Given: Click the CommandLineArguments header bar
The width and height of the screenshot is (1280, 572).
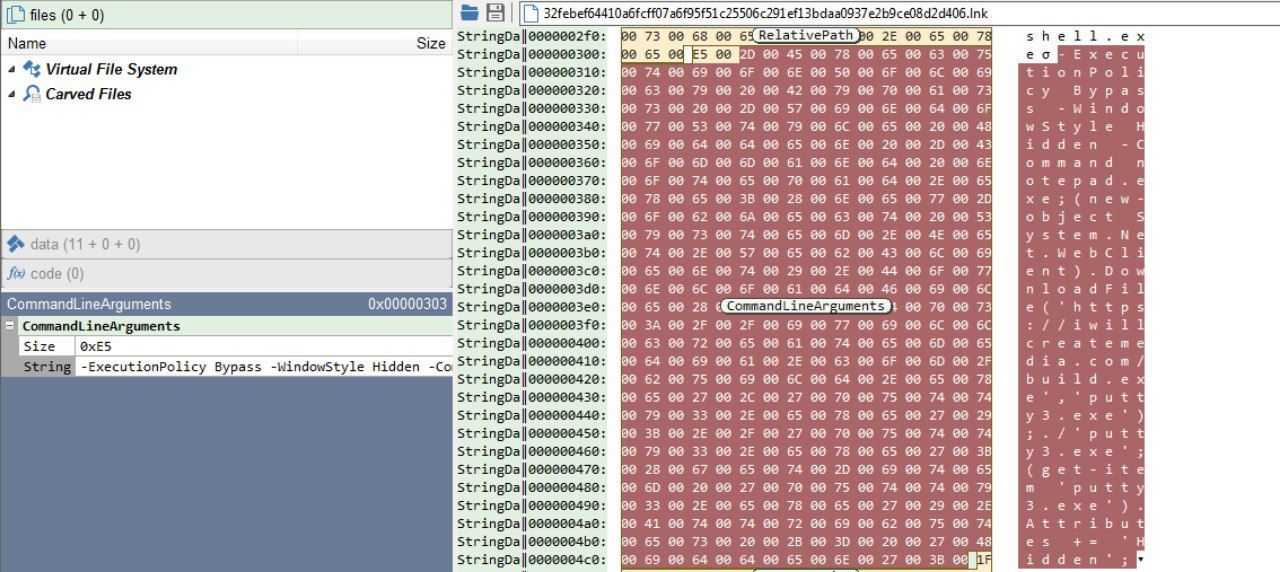Looking at the screenshot, I should (225, 304).
